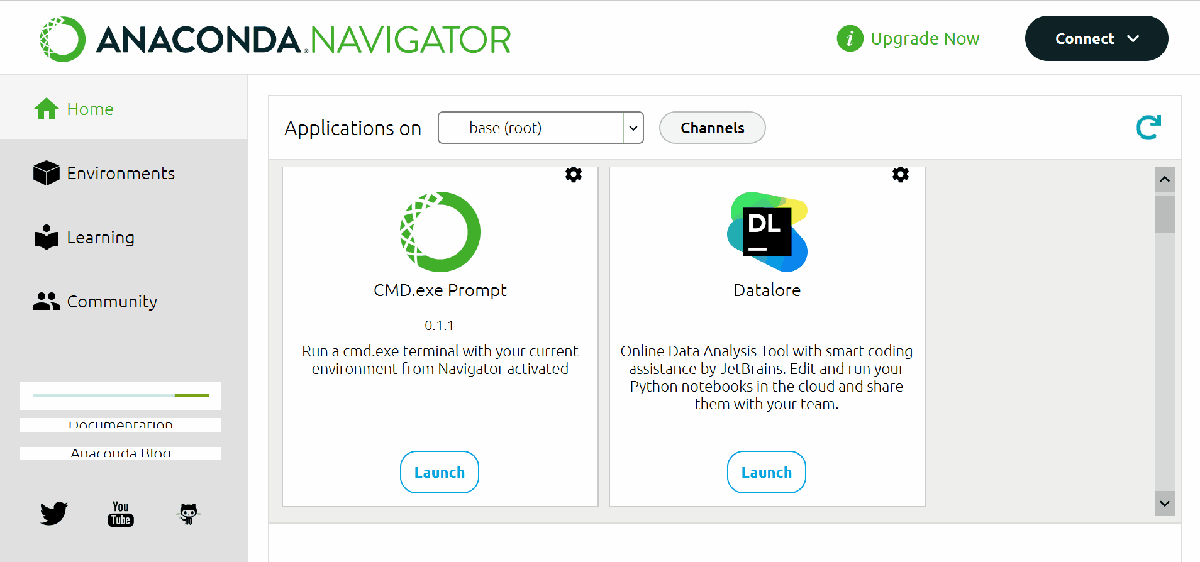Launch the Datalore application
This screenshot has width=1200, height=562.
point(766,472)
